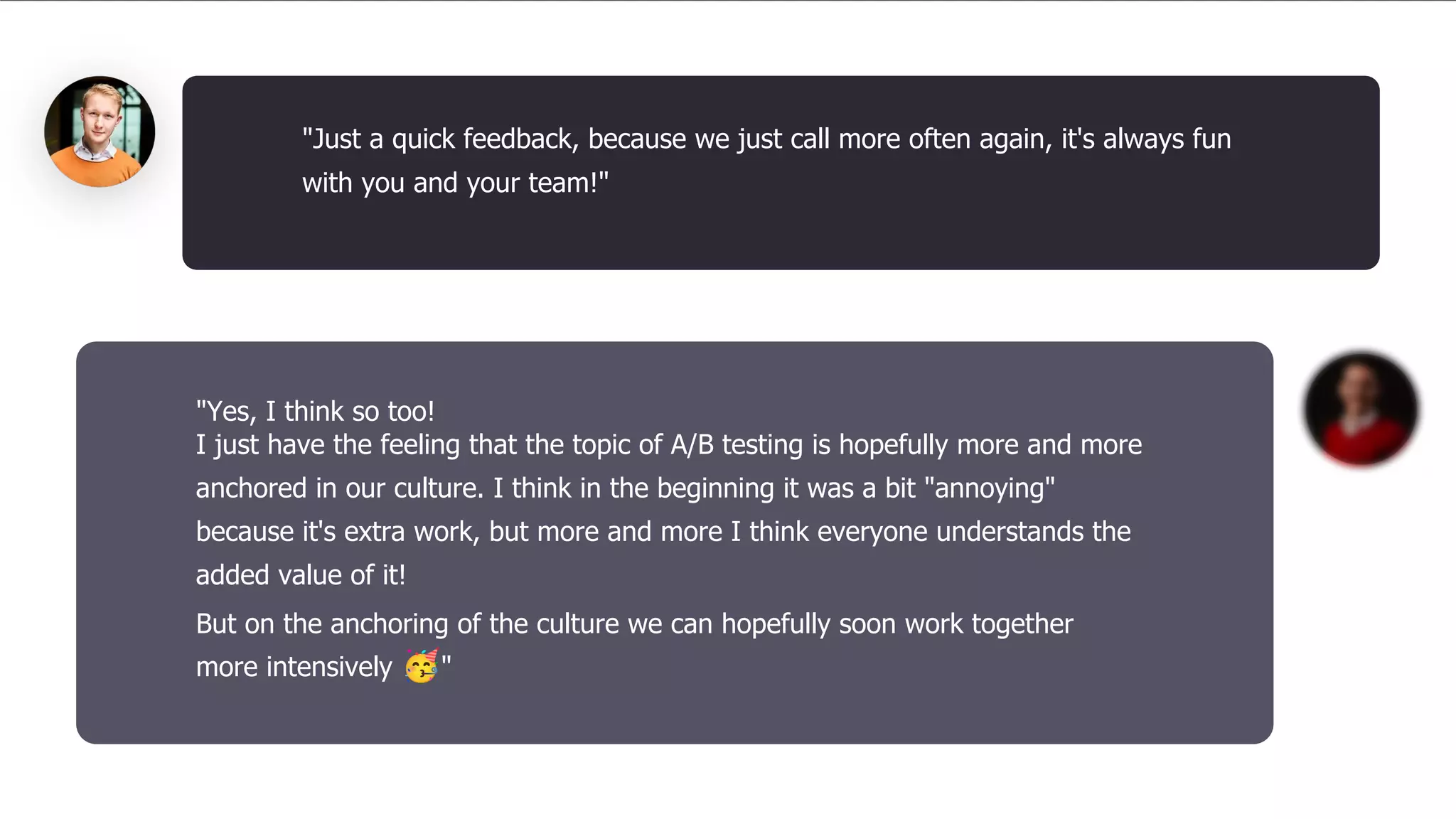Image resolution: width=1456 pixels, height=819 pixels.
Task: Select the orange-sweater man's profile photo
Action: tap(100, 132)
